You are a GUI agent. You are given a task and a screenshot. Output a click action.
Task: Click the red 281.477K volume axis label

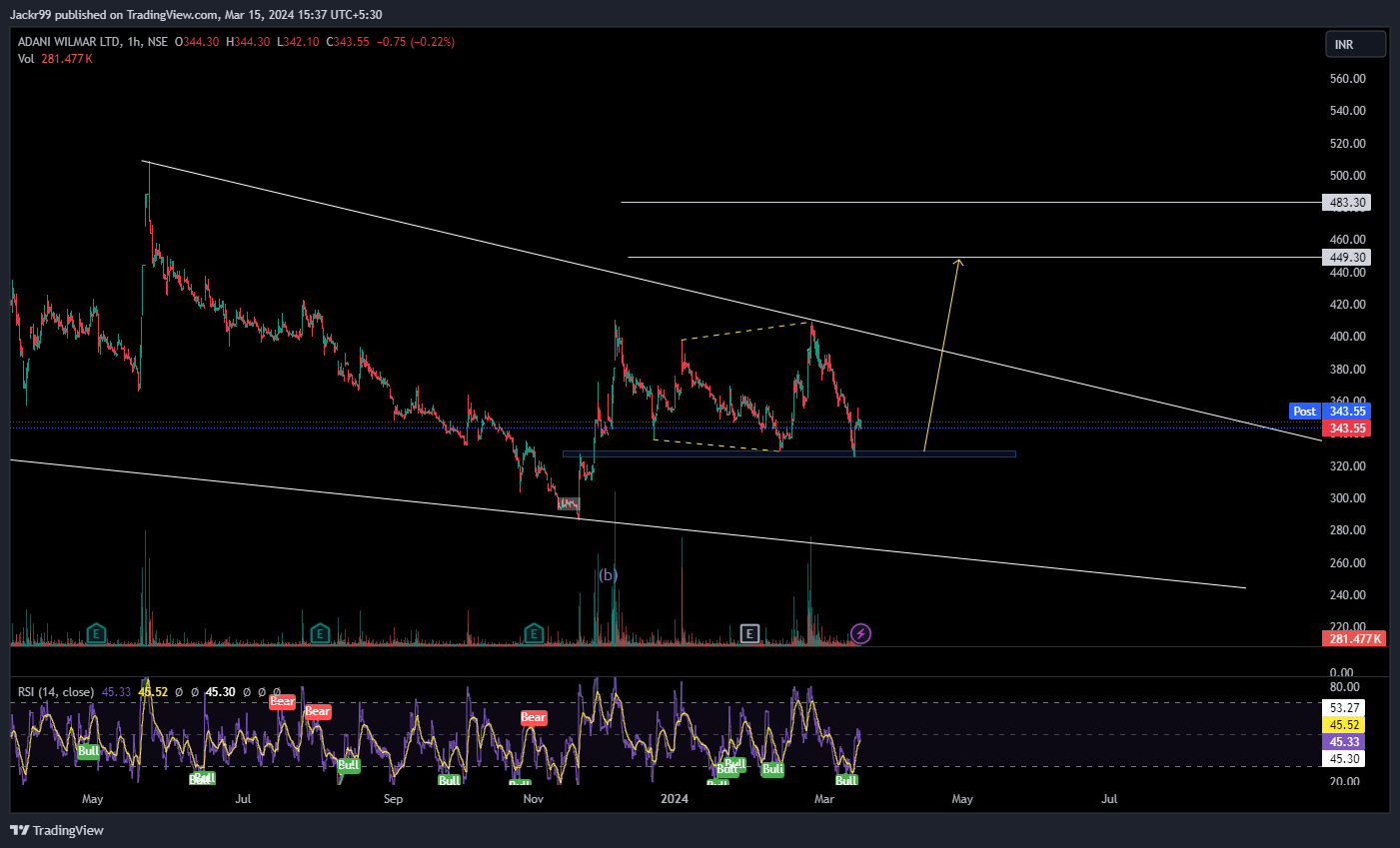click(1354, 638)
